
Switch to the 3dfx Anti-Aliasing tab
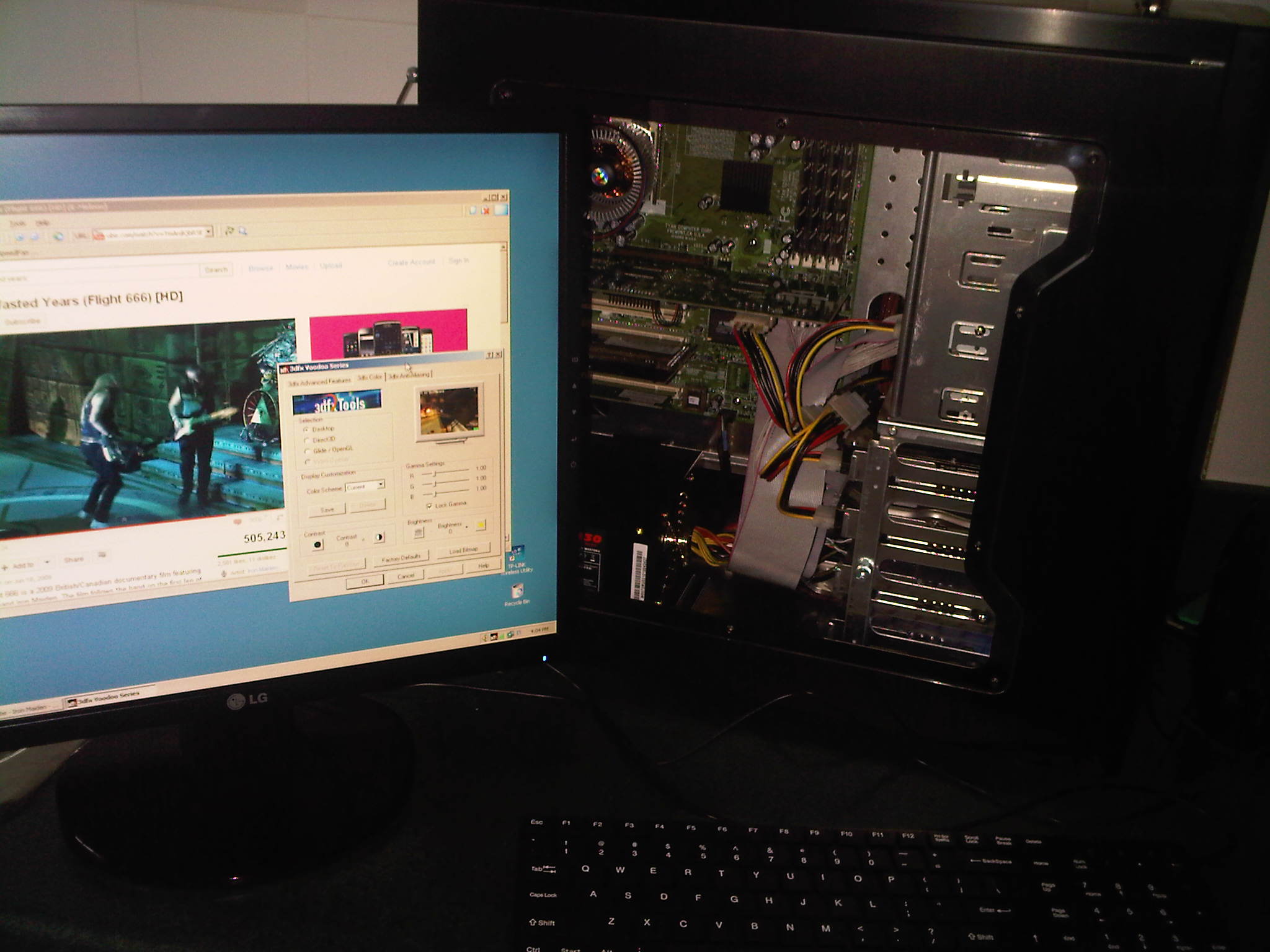409,375
